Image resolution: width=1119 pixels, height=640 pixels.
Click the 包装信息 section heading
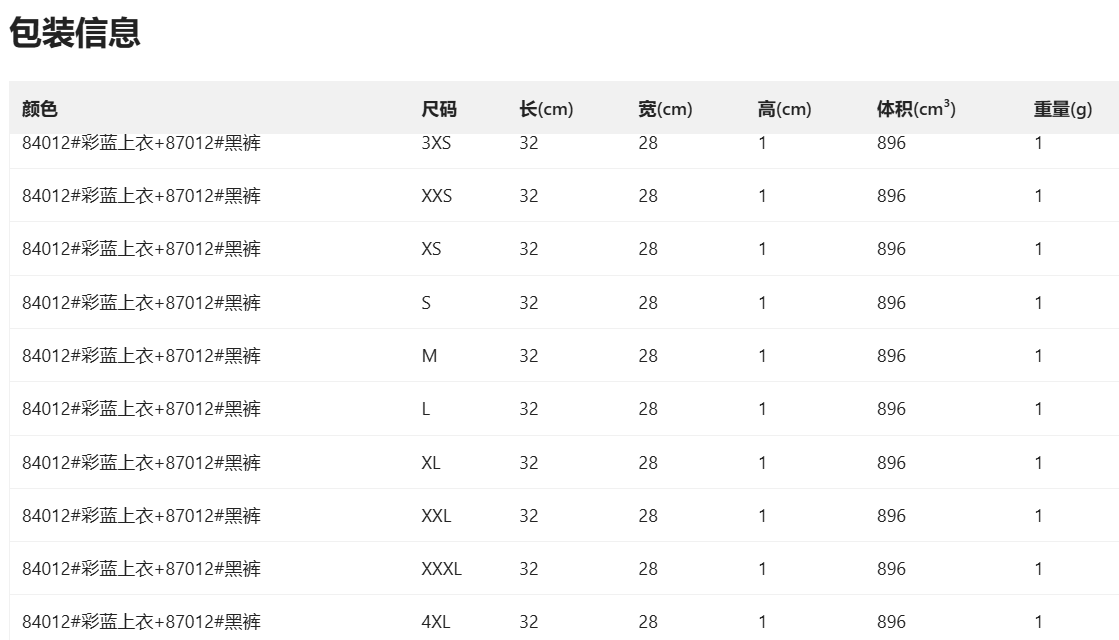pos(75,33)
